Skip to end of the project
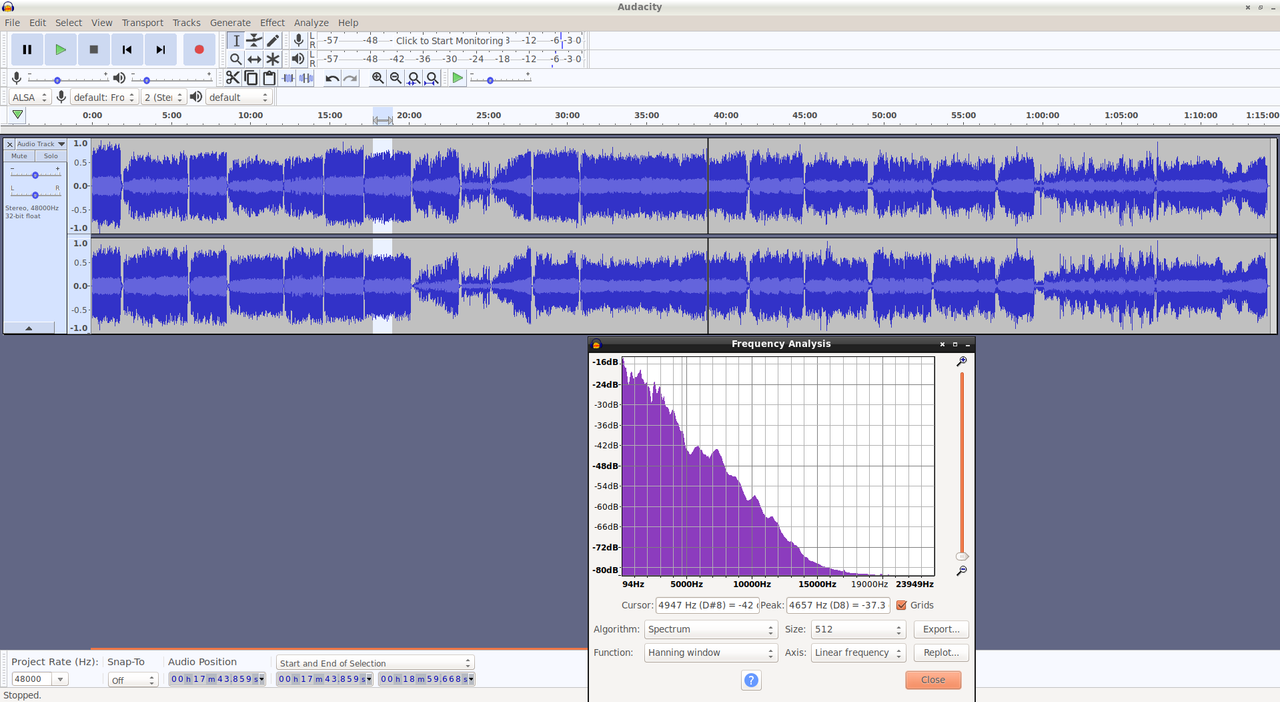Image resolution: width=1280 pixels, height=702 pixels. (x=160, y=49)
